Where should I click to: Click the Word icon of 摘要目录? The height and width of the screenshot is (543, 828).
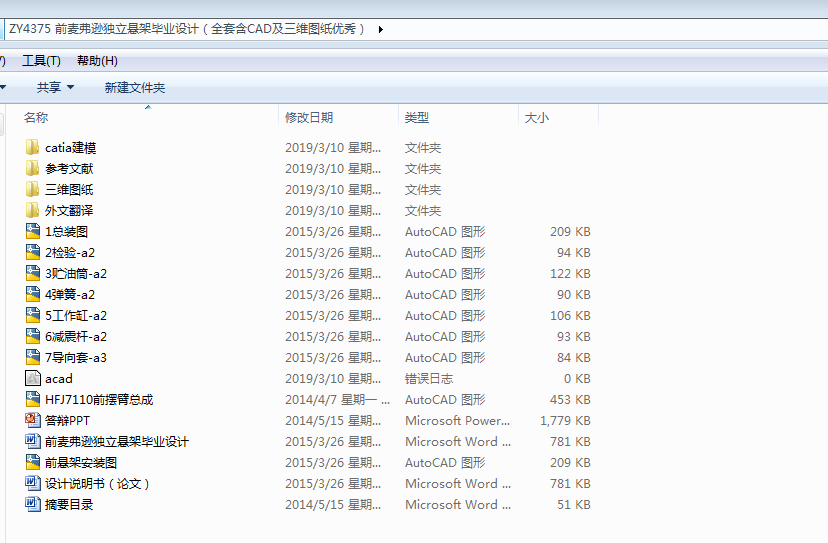point(33,504)
